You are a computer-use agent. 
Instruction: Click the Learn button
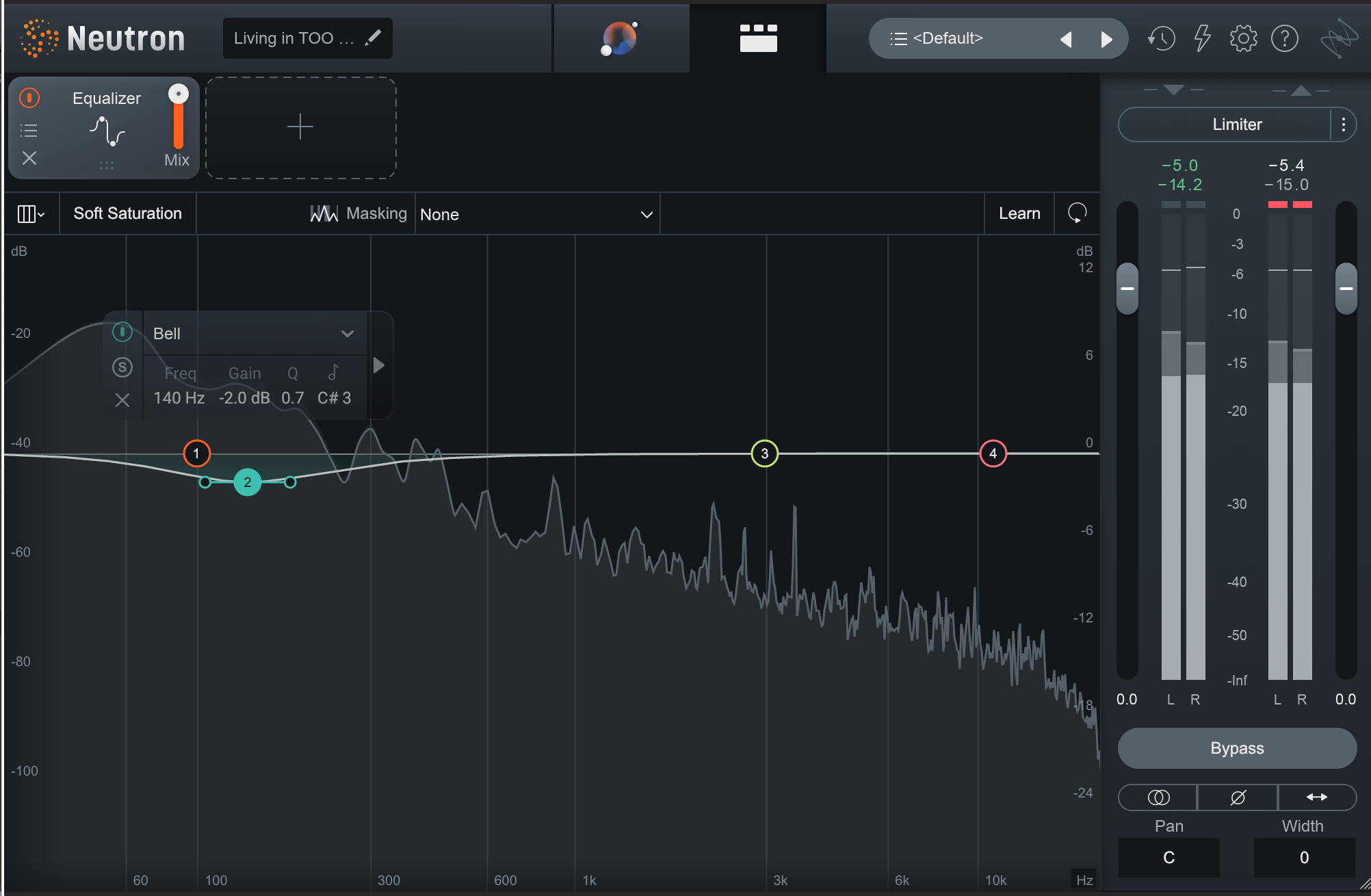point(1019,213)
